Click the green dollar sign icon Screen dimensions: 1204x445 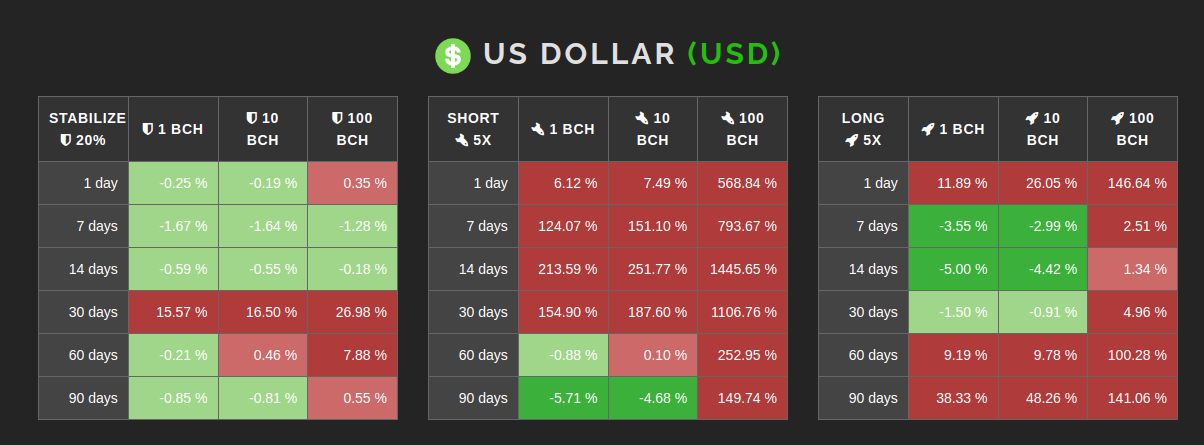coord(453,55)
